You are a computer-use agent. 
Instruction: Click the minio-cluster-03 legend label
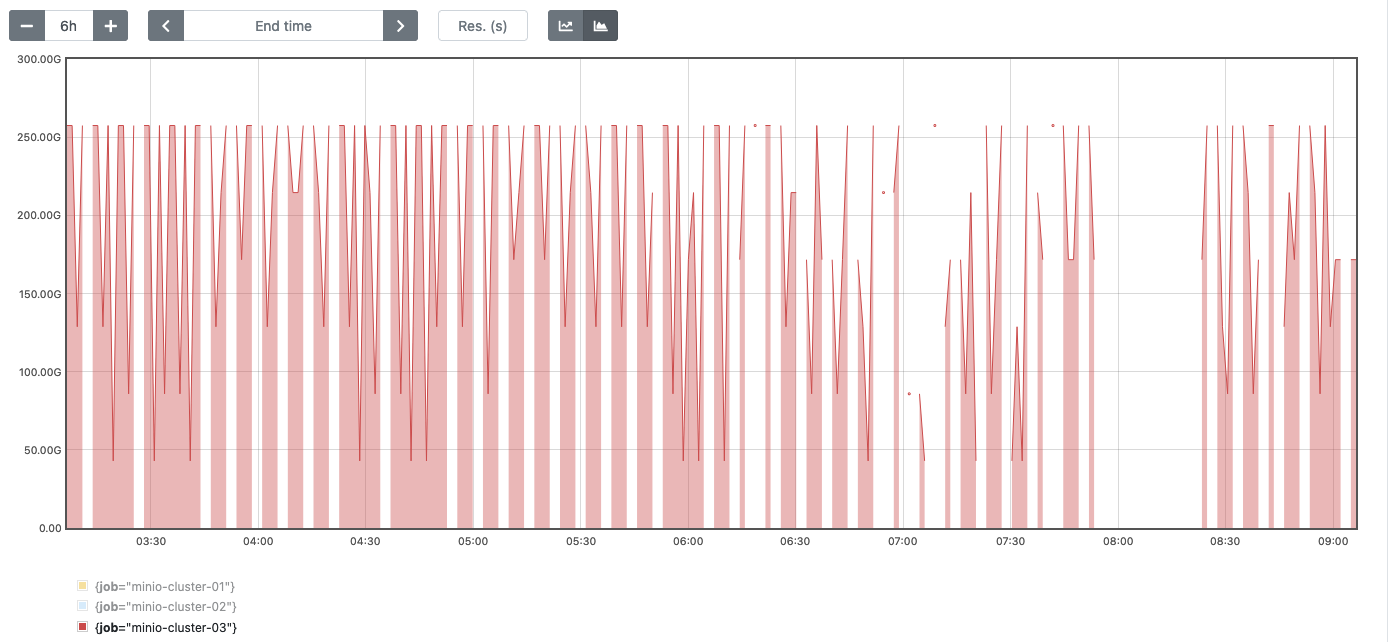click(x=164, y=628)
